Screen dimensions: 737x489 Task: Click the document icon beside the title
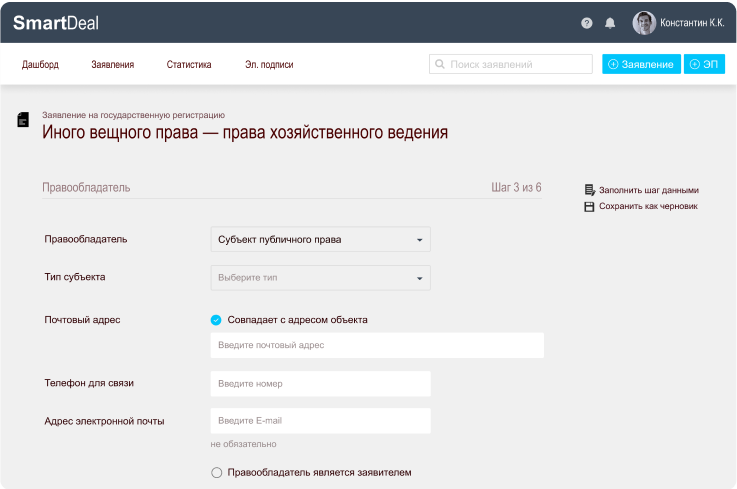[x=23, y=119]
